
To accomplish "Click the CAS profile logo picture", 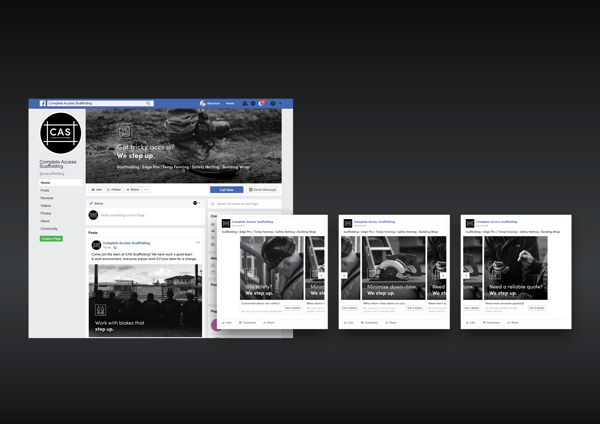I will 60,134.
